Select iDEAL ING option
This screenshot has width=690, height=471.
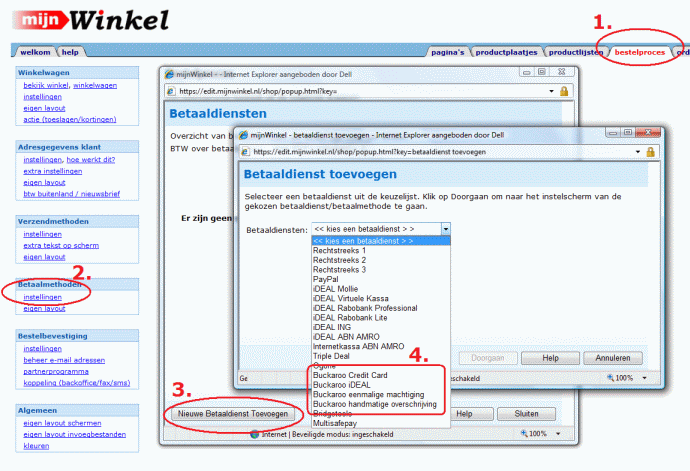click(x=381, y=327)
